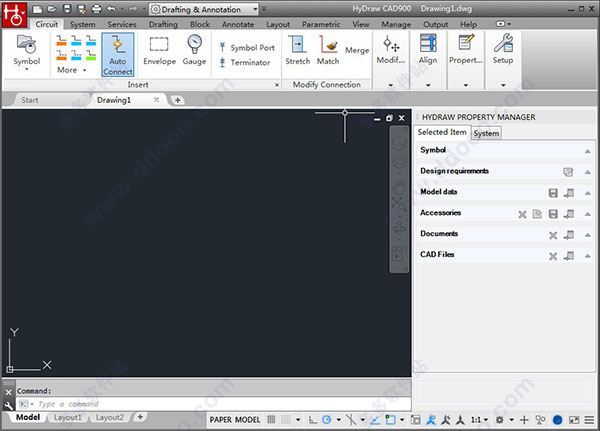This screenshot has height=431, width=600.
Task: Click the Save As icon in quick access toolbar
Action: coord(82,9)
